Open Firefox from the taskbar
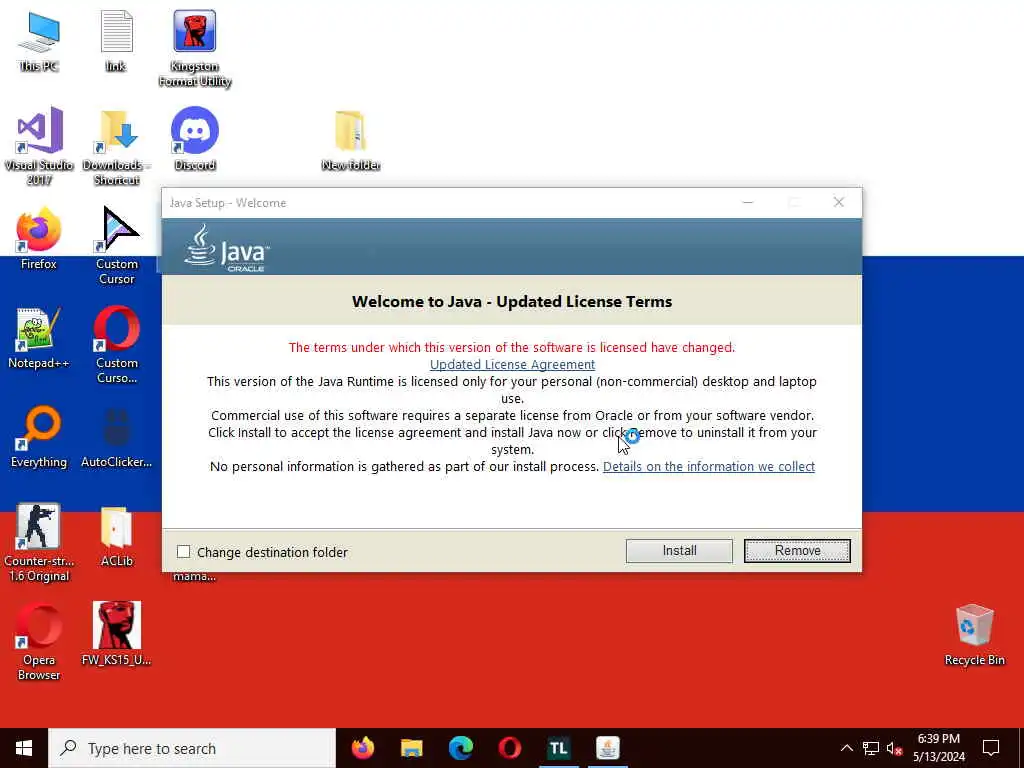Screen dimensions: 1024x768 point(362,748)
